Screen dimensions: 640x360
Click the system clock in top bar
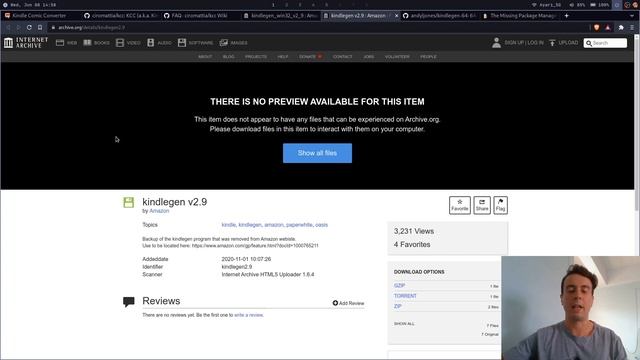(33, 5)
